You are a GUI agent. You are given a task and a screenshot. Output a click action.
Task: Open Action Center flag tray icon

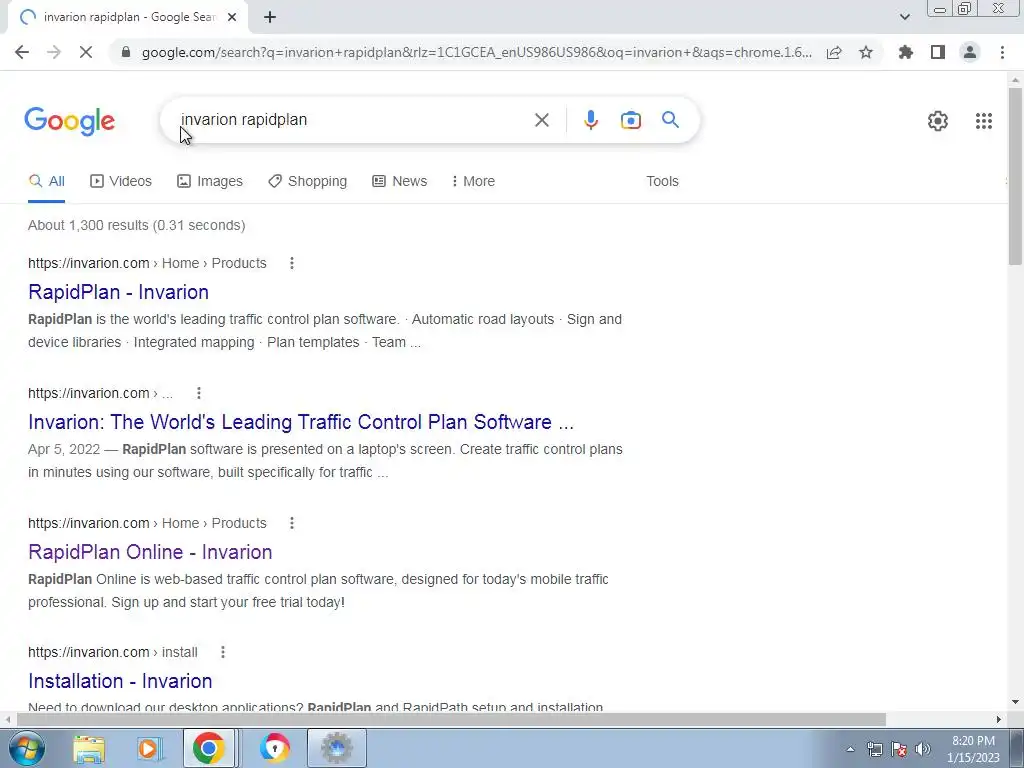[899, 749]
